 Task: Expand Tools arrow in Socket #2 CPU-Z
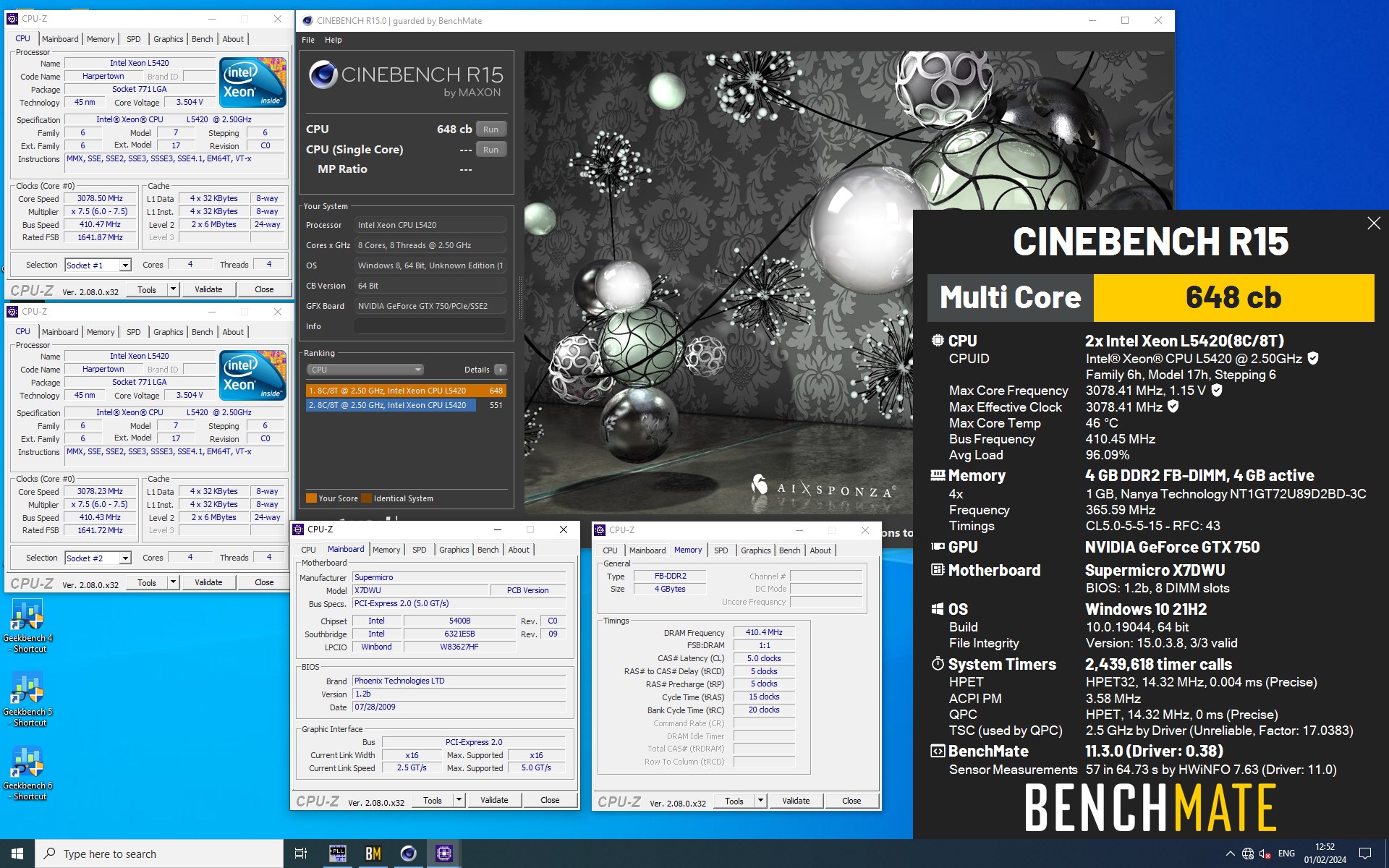(x=173, y=582)
